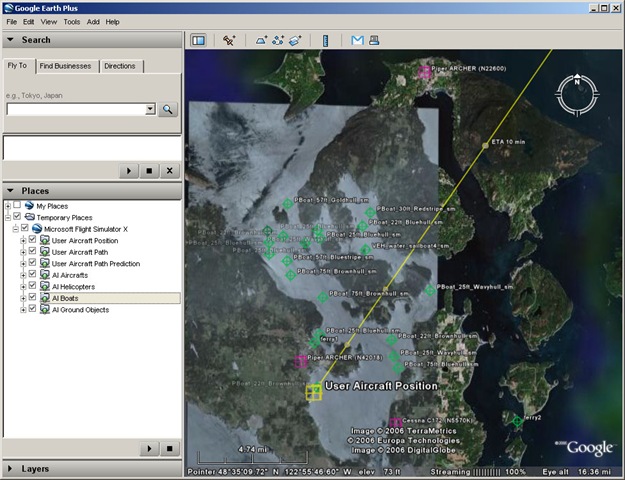Click the Print icon in the toolbar
The height and width of the screenshot is (480, 625).
(374, 40)
